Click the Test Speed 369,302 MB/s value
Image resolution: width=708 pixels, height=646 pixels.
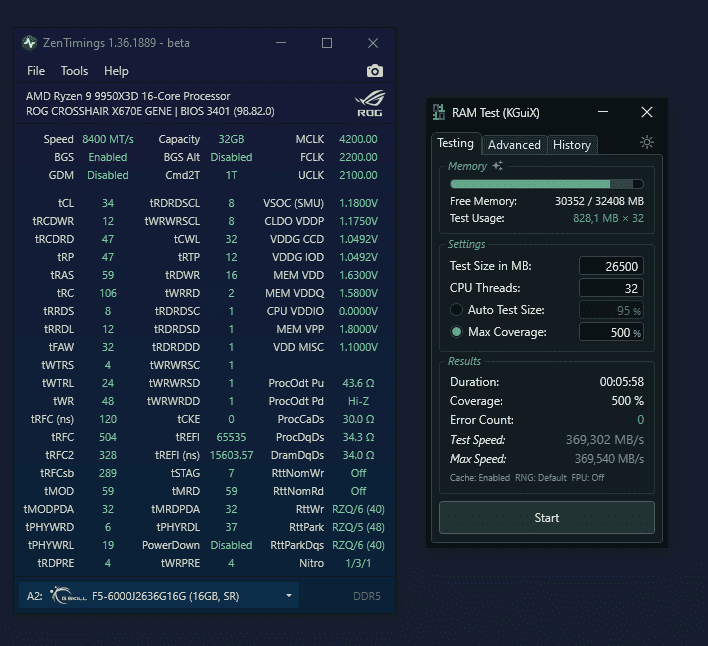click(605, 440)
